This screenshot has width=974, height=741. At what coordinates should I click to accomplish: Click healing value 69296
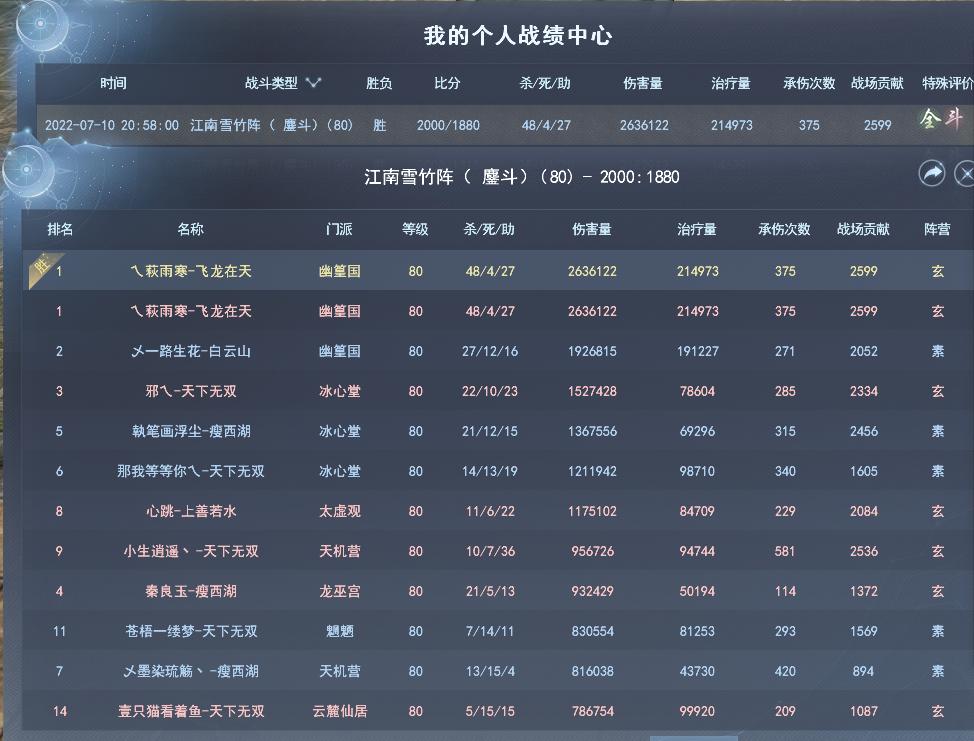point(697,431)
